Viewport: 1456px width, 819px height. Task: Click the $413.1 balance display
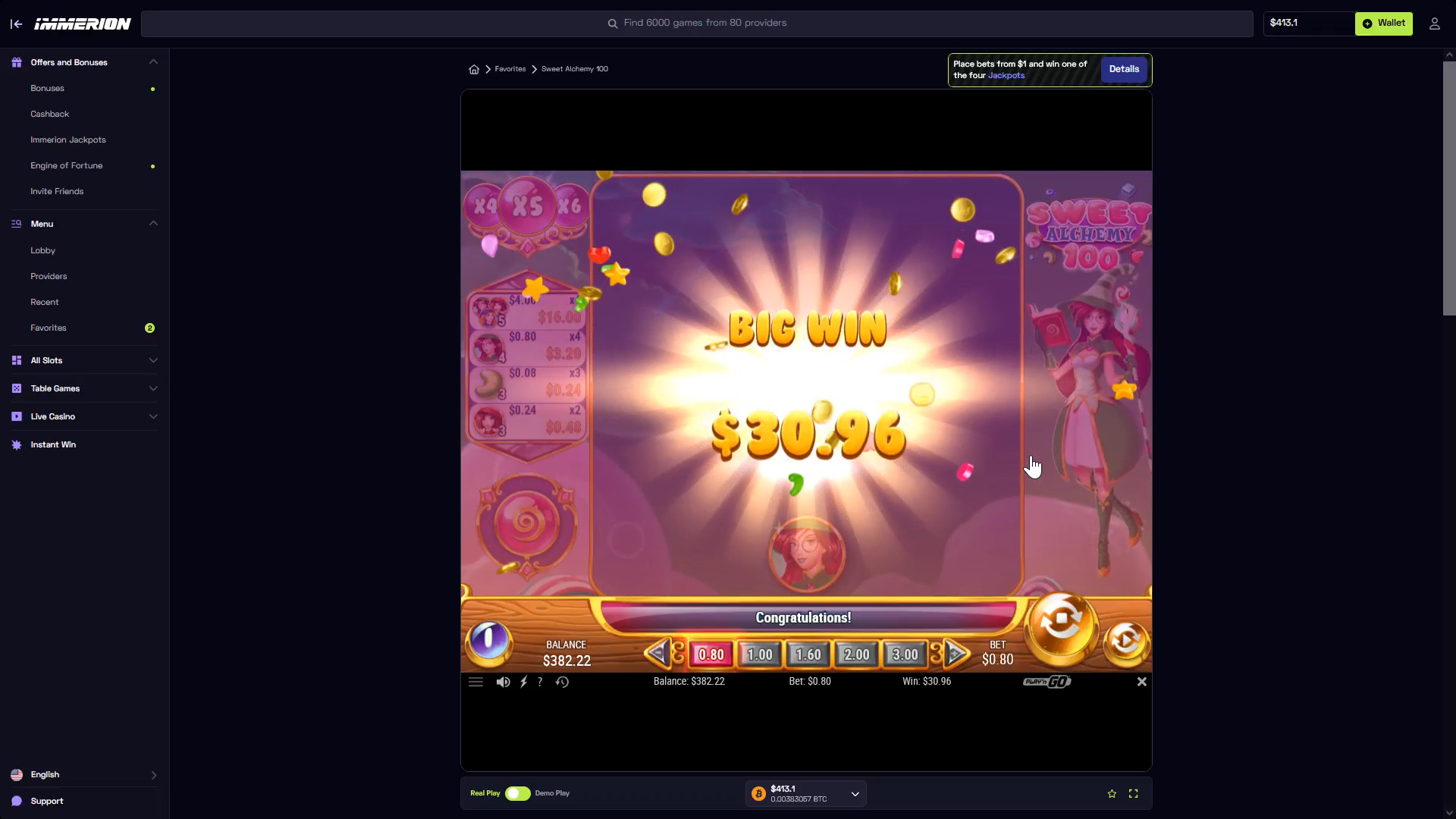1308,24
